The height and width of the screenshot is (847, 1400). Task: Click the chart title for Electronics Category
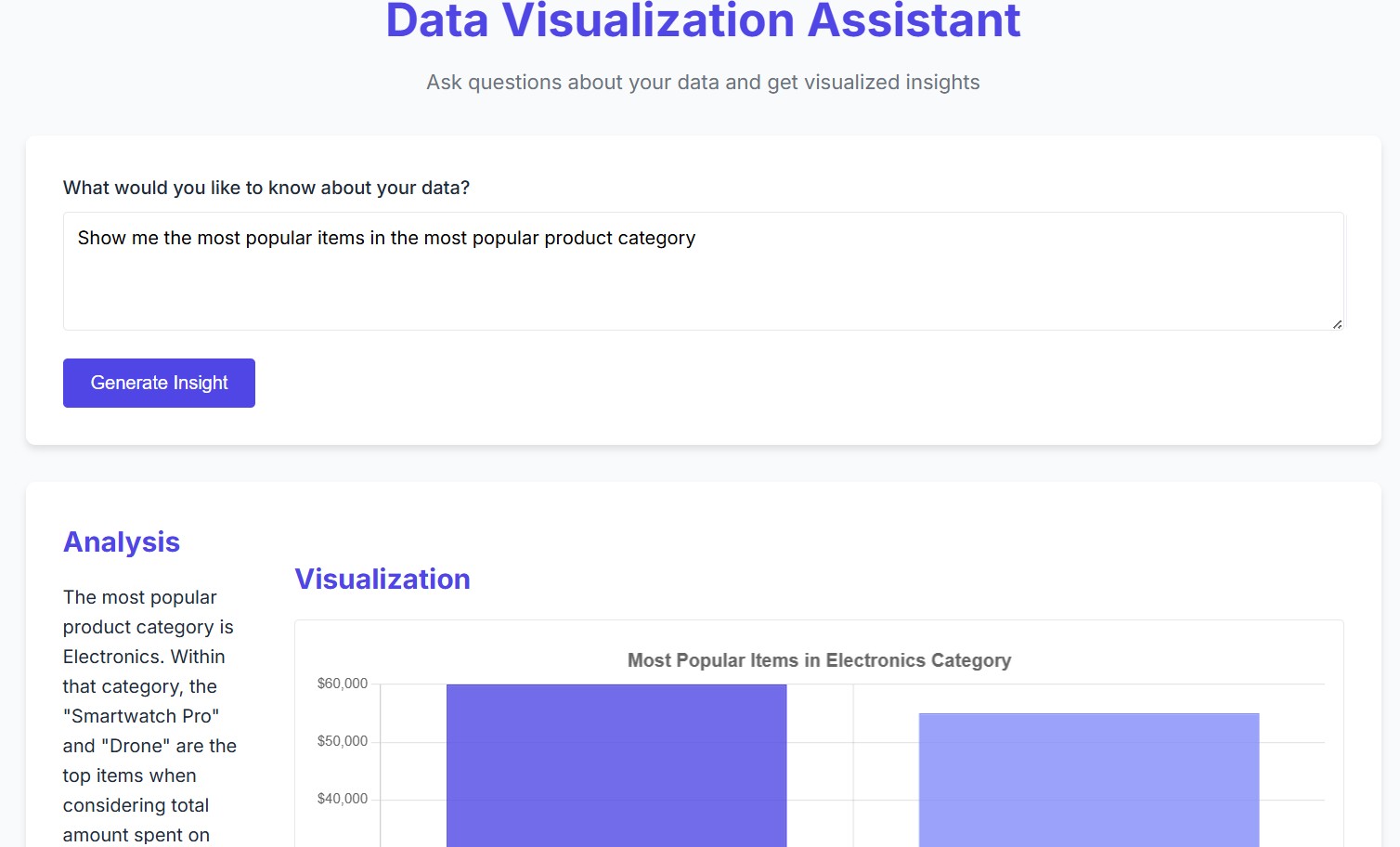pos(818,660)
